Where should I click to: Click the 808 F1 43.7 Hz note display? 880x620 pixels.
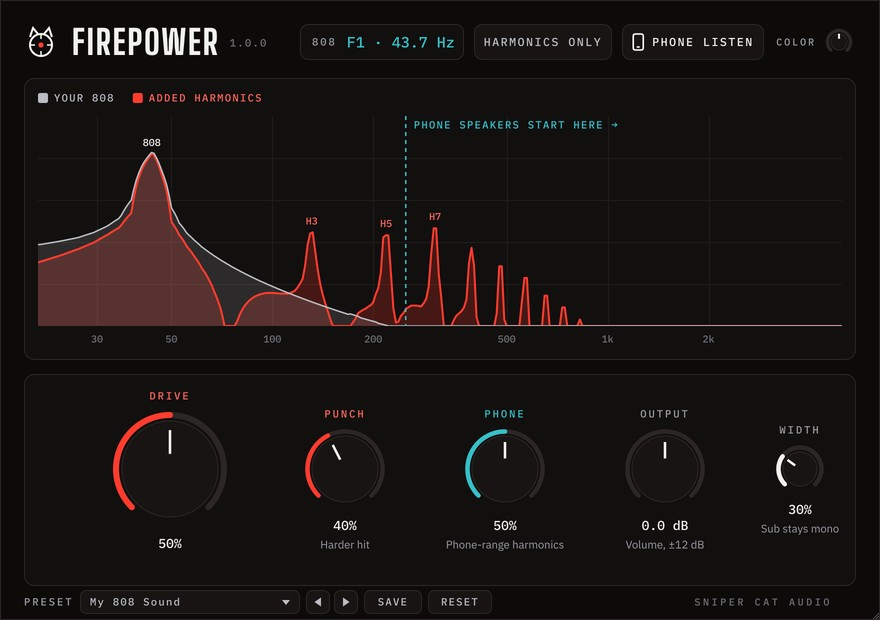(x=382, y=42)
